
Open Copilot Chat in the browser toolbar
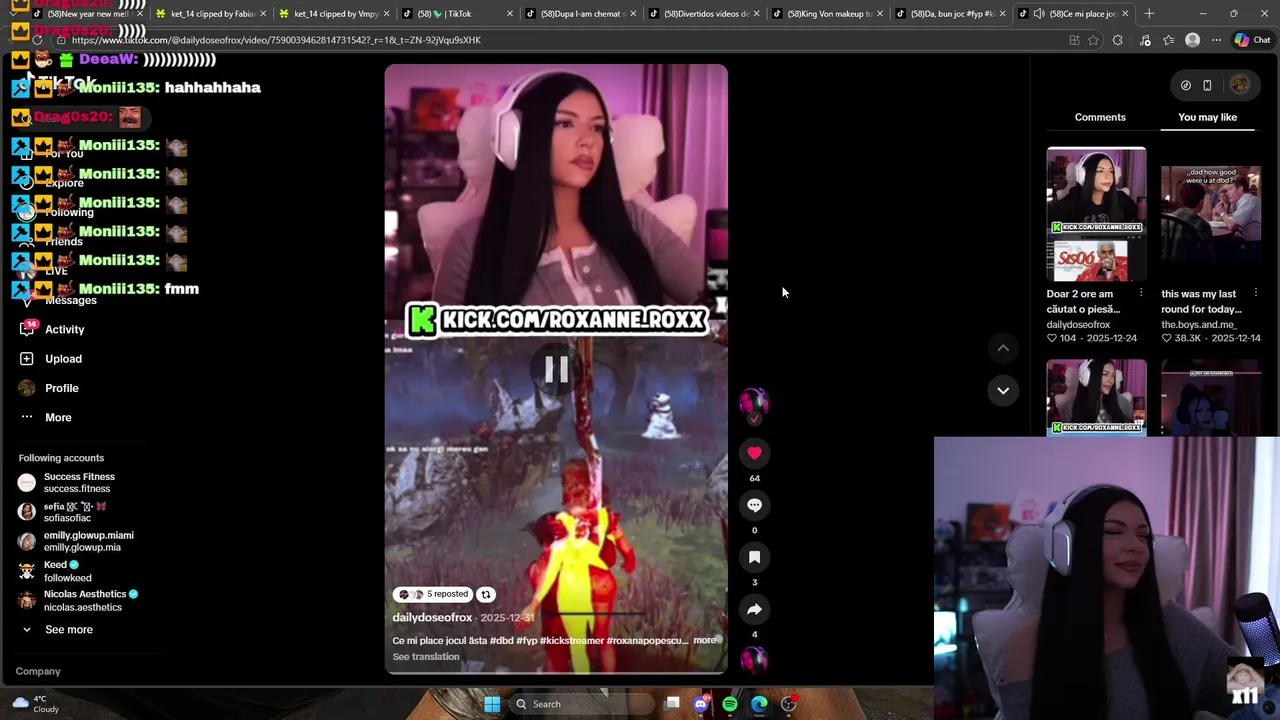(x=1251, y=40)
